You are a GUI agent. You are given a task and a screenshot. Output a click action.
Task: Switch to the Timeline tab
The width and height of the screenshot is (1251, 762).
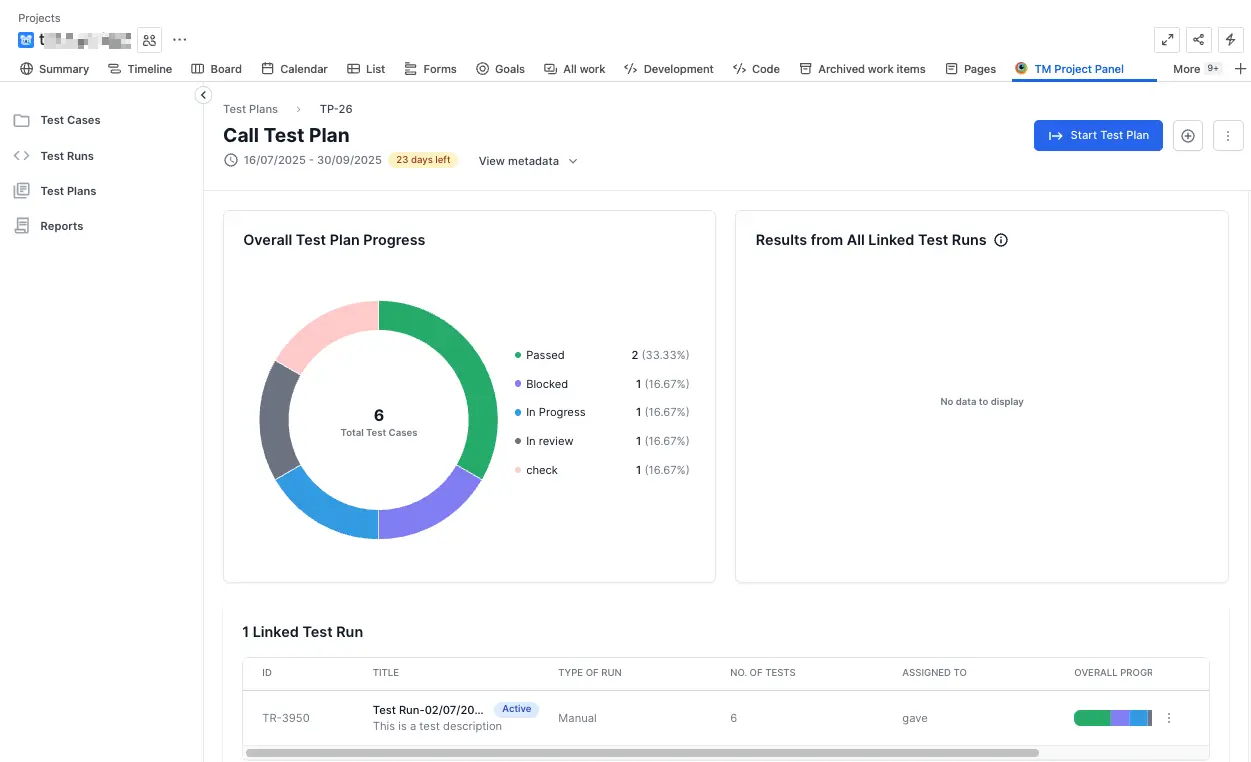140,69
